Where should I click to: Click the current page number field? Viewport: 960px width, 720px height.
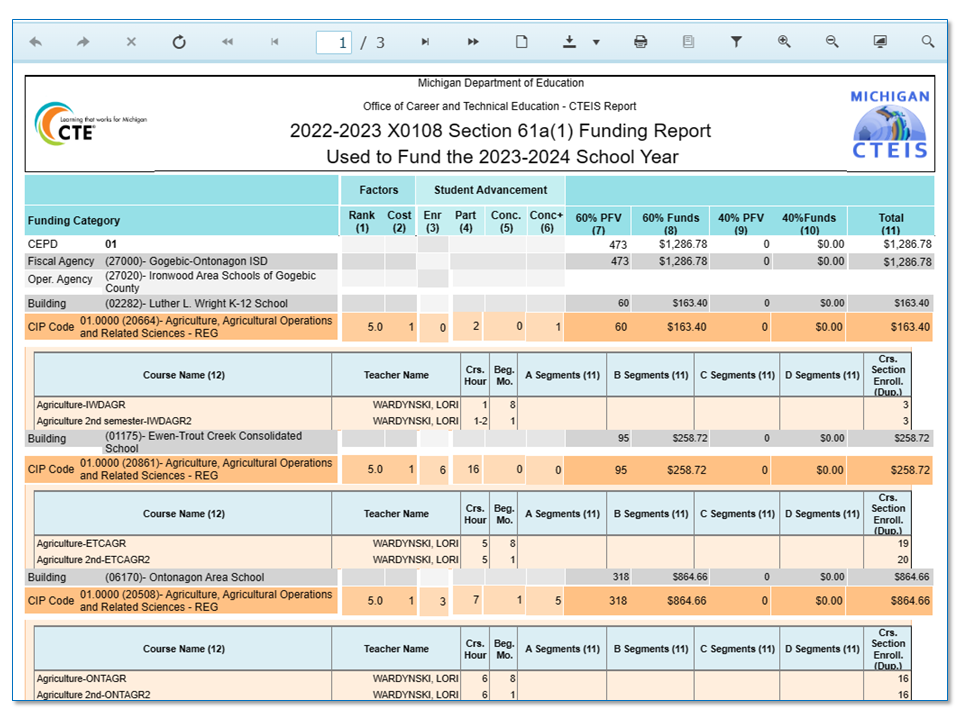coord(334,42)
